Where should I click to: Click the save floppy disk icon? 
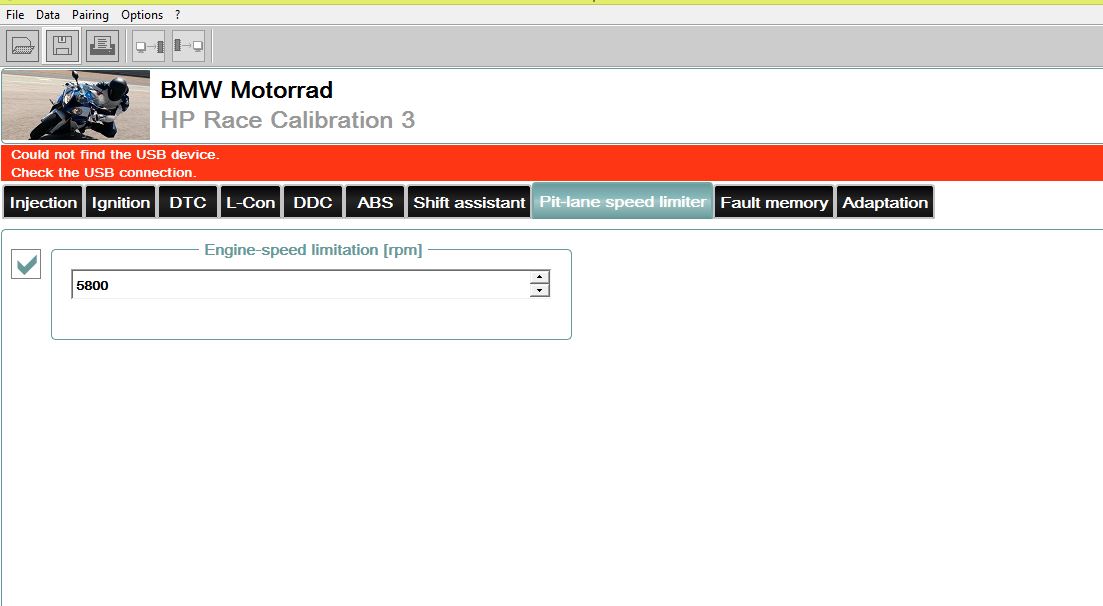(x=62, y=46)
